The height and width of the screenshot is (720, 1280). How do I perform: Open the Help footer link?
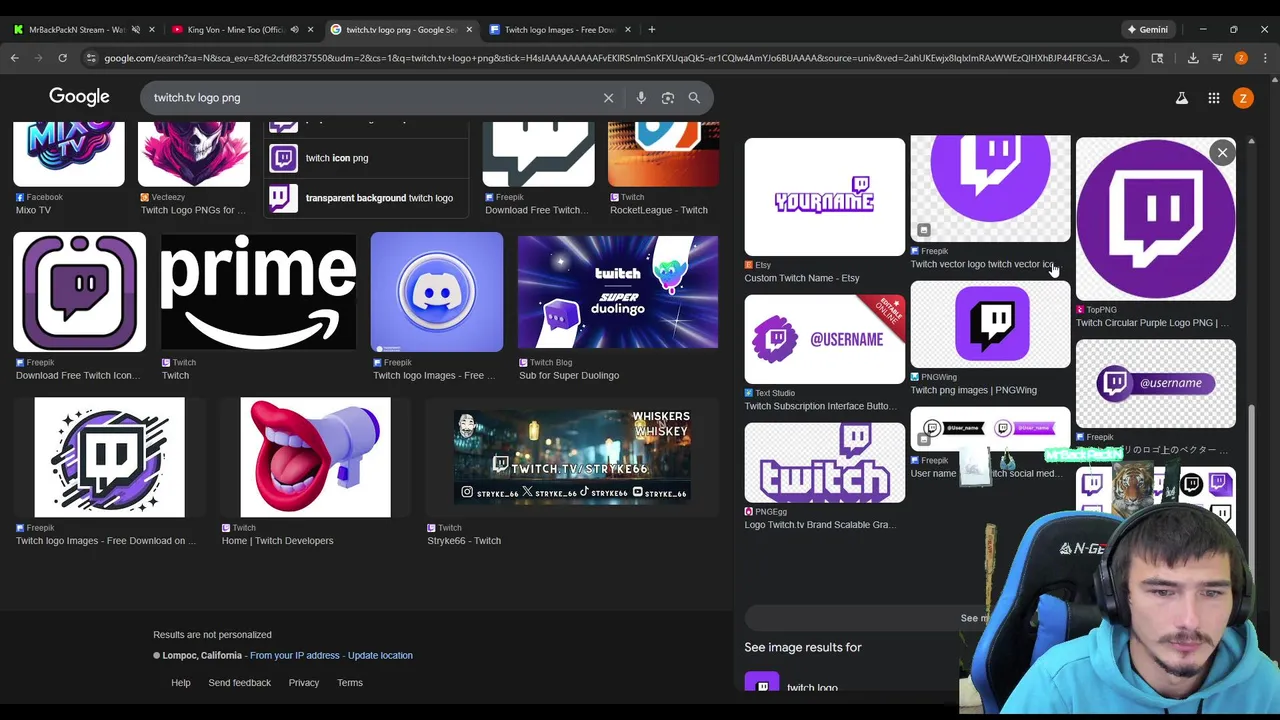pos(181,683)
